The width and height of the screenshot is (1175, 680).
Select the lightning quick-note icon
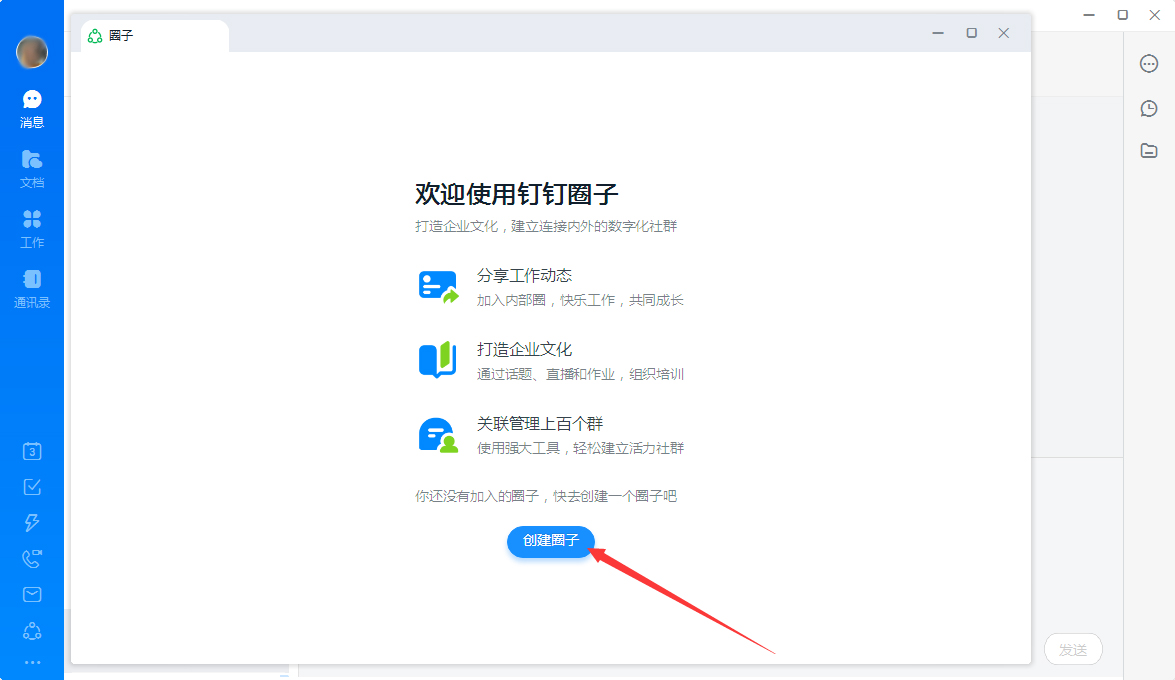pos(31,522)
